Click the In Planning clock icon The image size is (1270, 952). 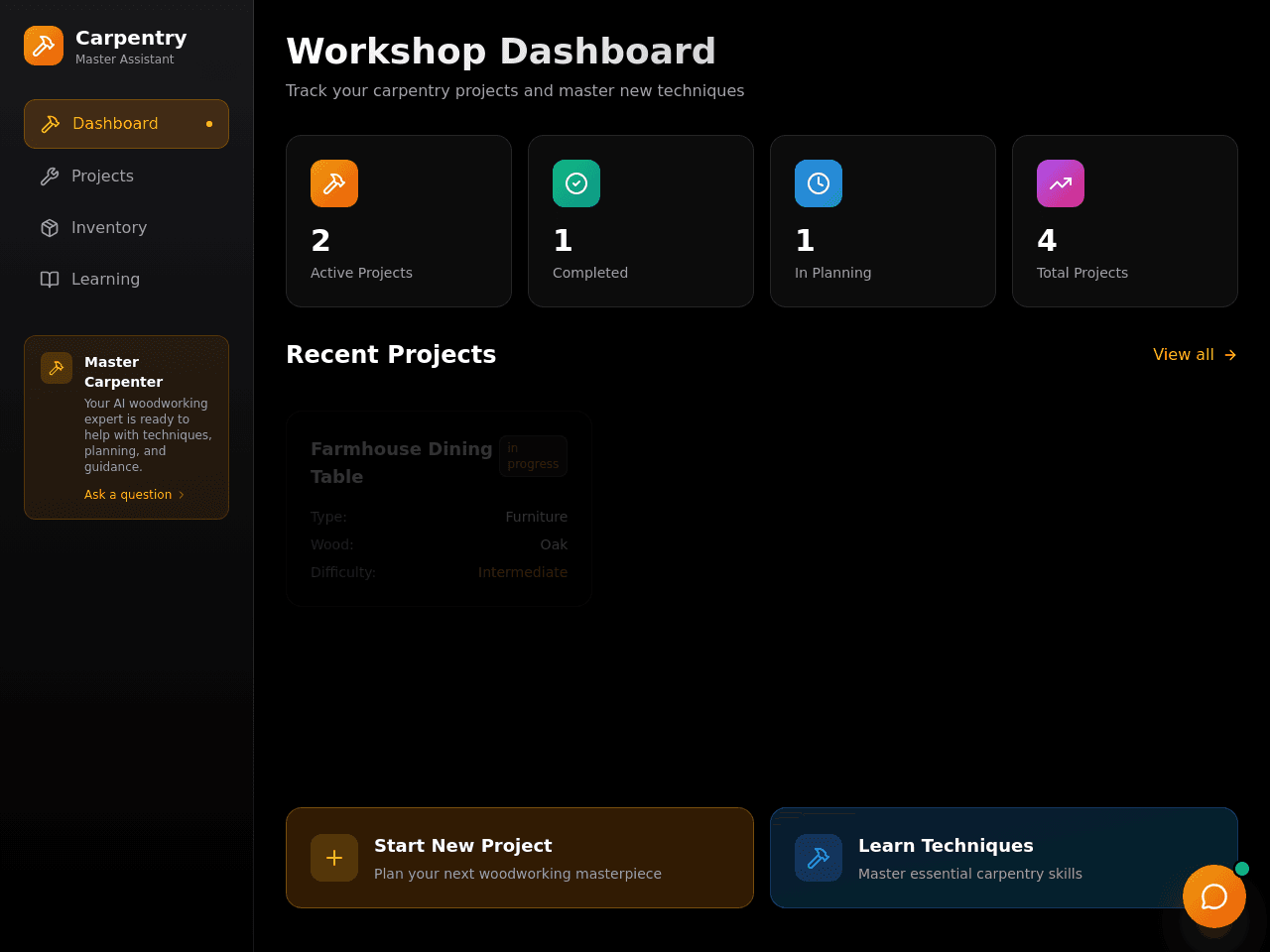tap(819, 183)
